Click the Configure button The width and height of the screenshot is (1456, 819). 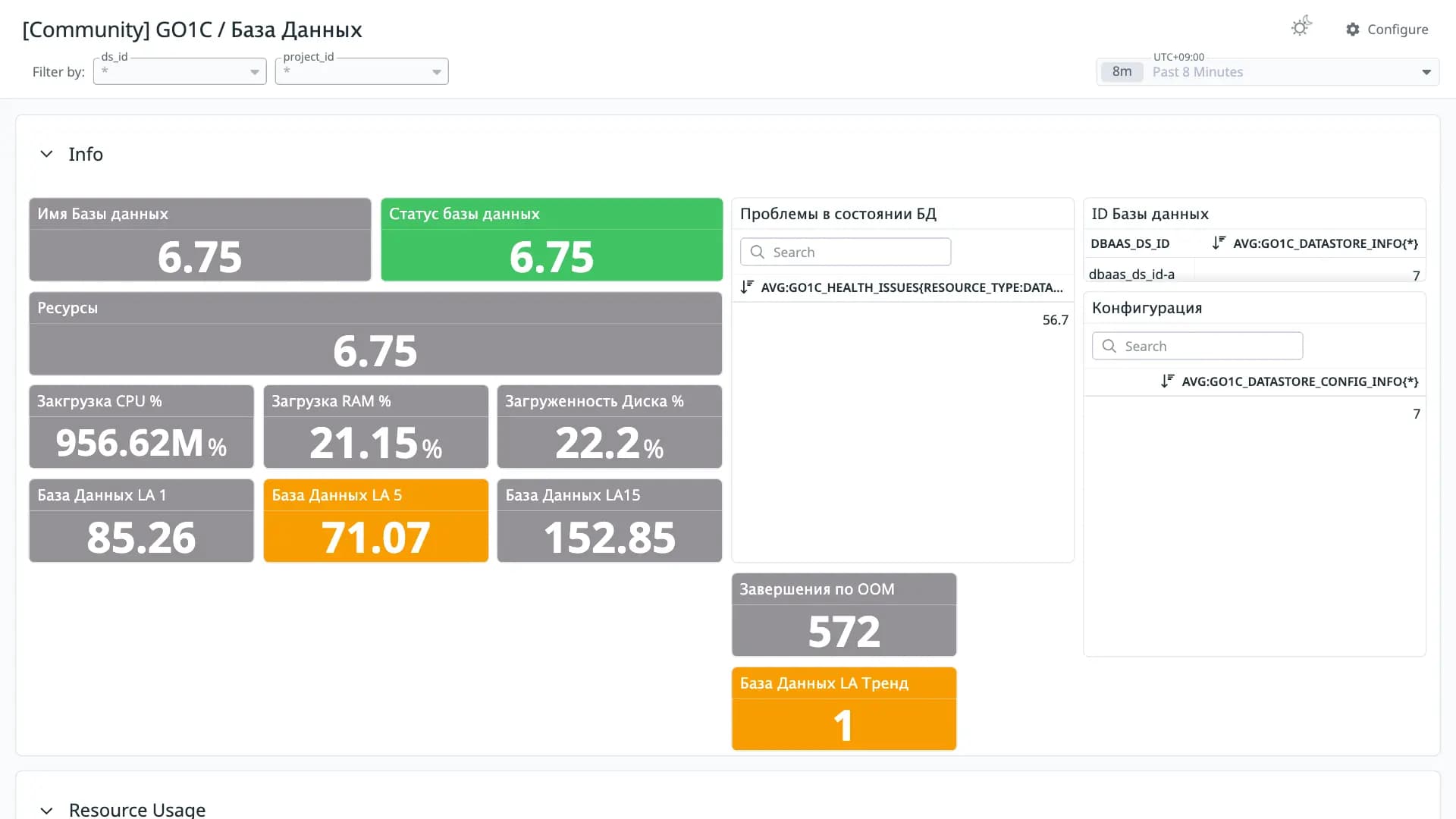click(x=1387, y=29)
